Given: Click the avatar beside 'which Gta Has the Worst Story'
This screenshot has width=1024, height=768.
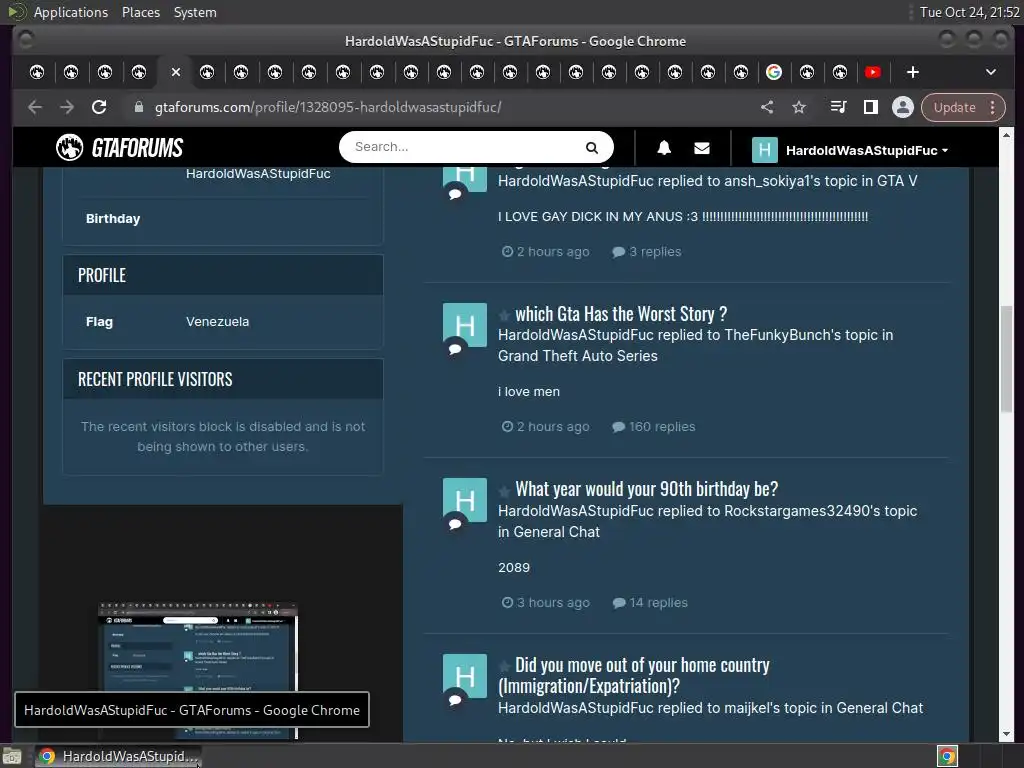Looking at the screenshot, I should pos(464,325).
